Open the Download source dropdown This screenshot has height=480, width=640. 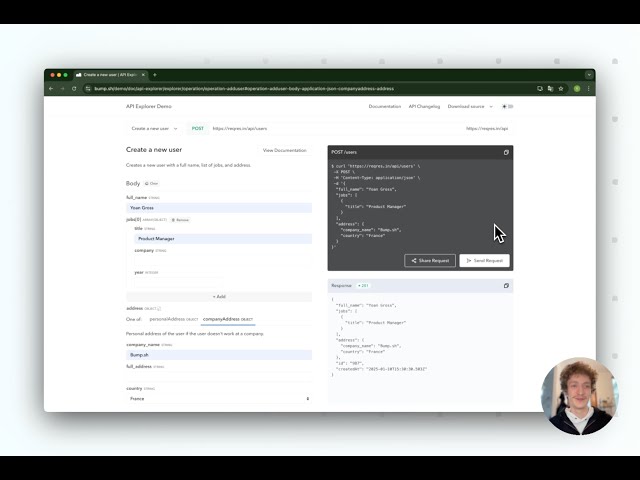(x=470, y=107)
